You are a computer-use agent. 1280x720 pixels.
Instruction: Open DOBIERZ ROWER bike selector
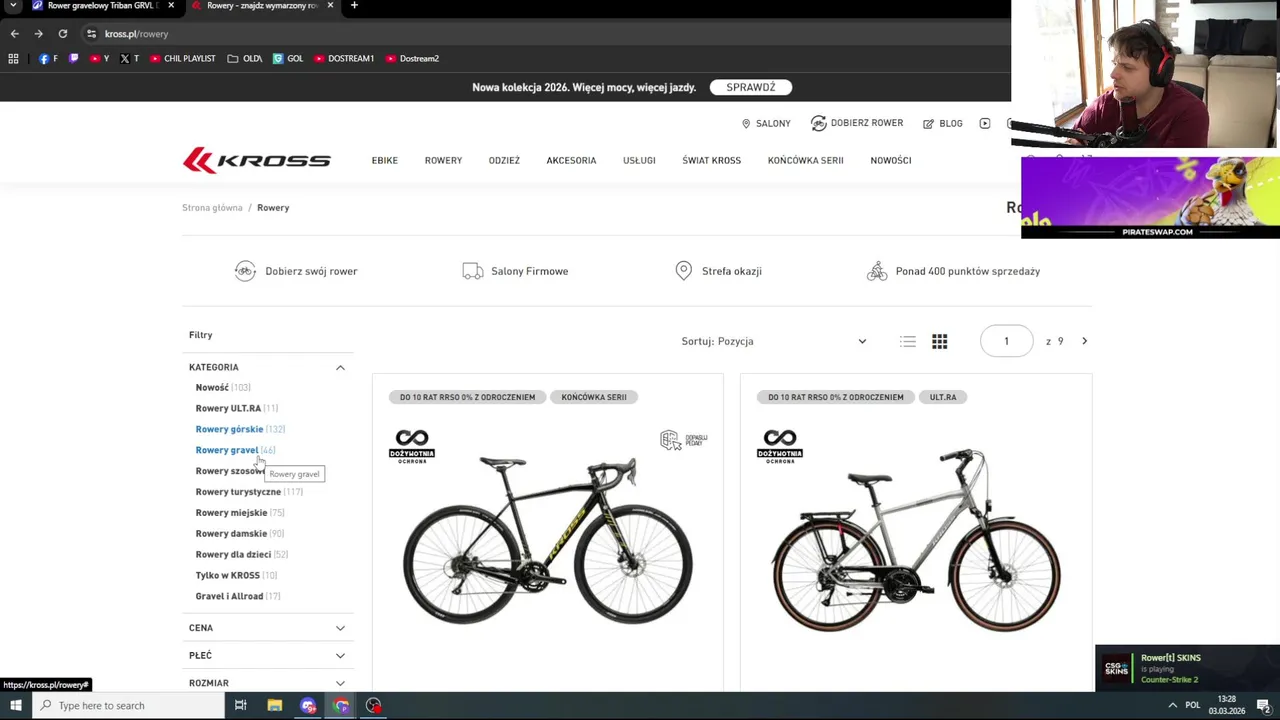point(857,123)
